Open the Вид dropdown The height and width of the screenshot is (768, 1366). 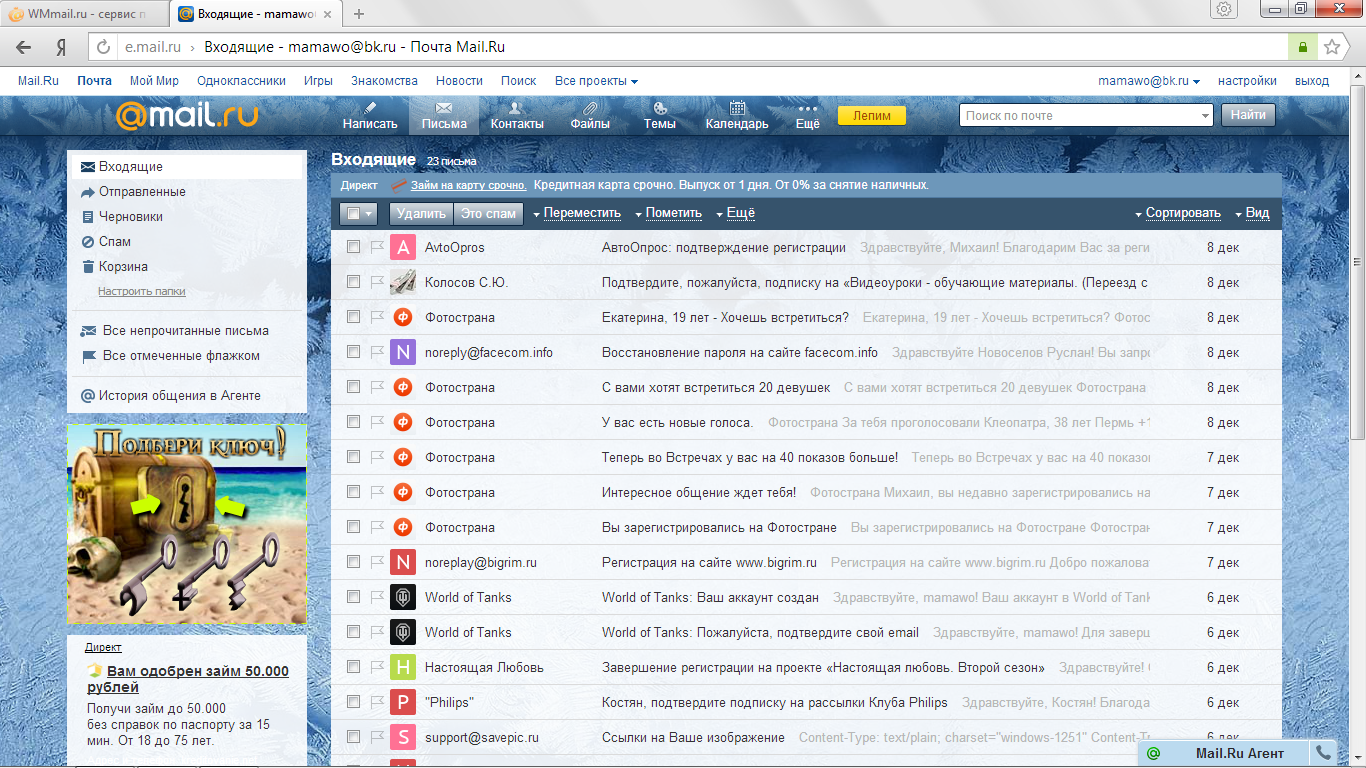click(1253, 213)
